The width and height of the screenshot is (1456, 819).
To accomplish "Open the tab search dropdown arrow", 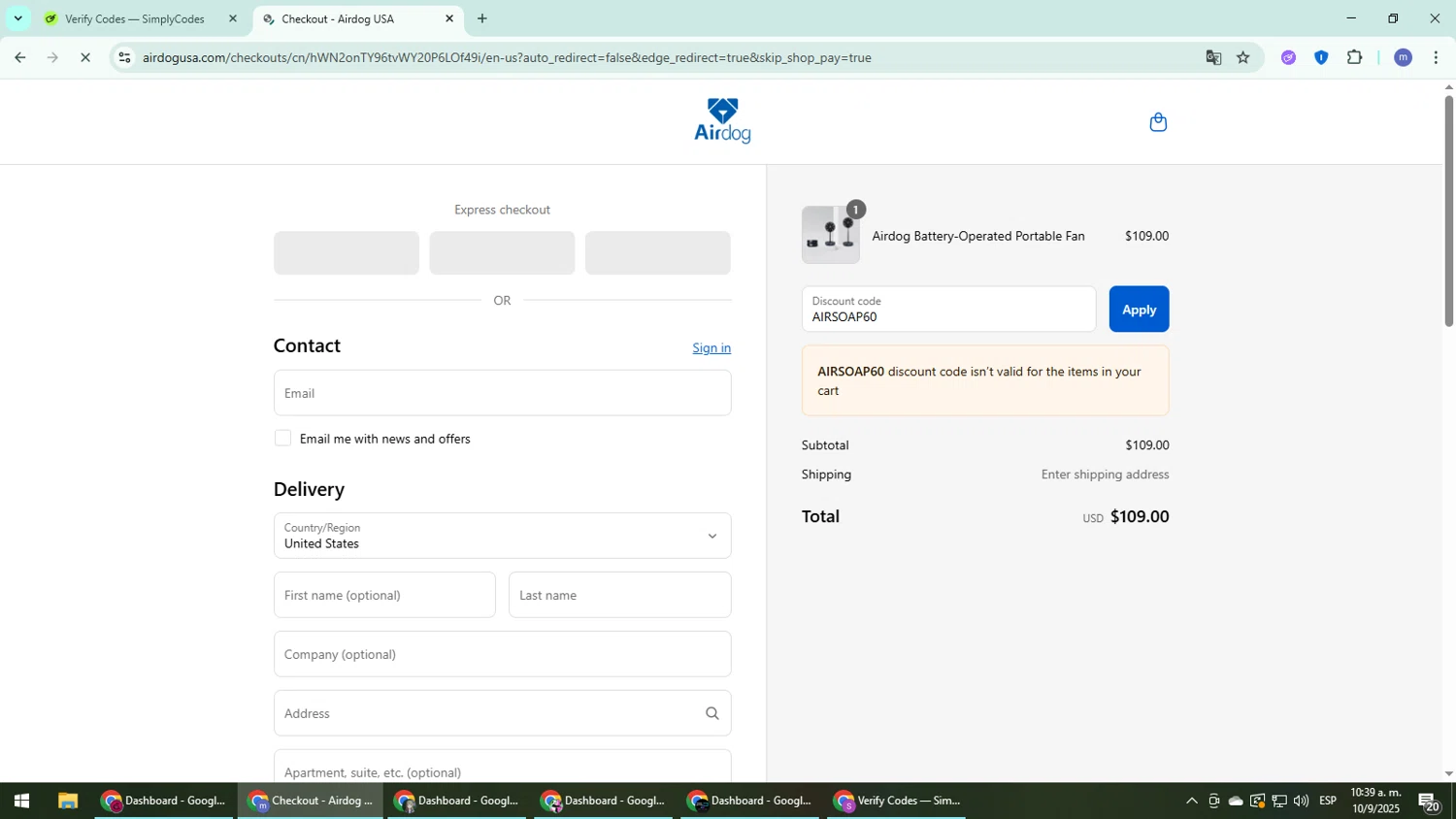I will click(17, 18).
